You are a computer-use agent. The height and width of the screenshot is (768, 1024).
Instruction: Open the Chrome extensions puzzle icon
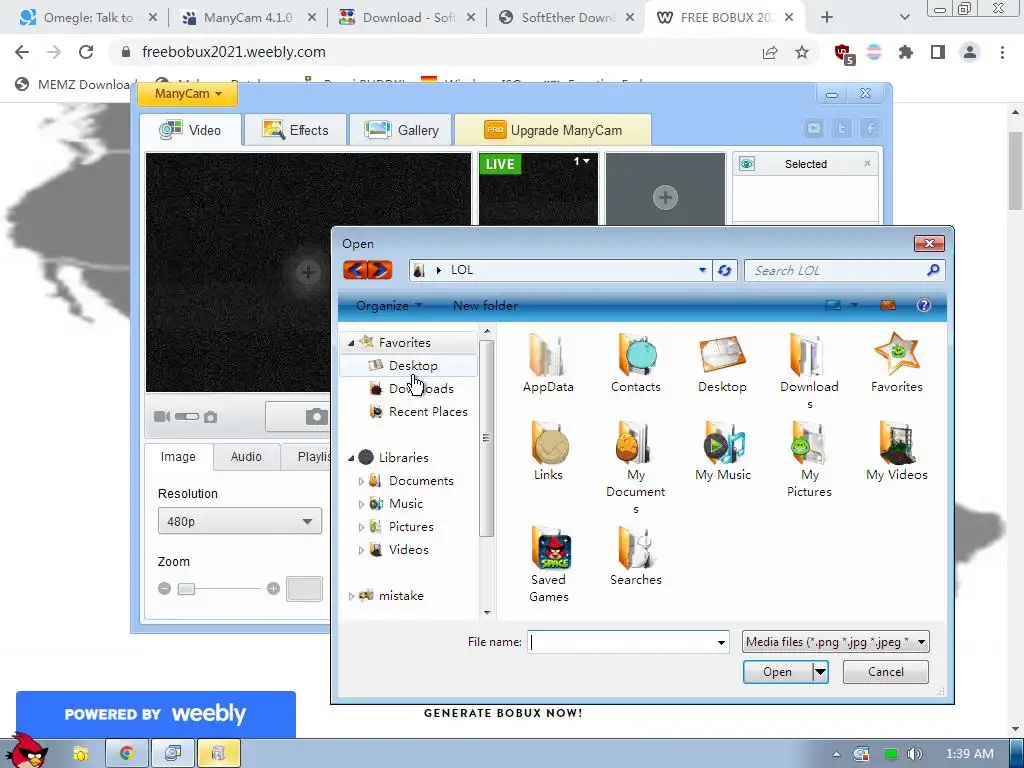click(x=906, y=52)
